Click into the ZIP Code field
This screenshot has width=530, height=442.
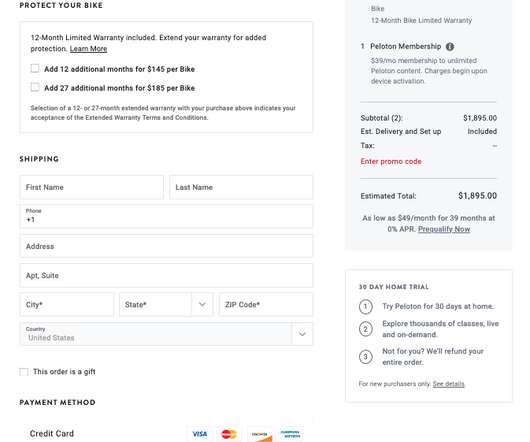266,304
